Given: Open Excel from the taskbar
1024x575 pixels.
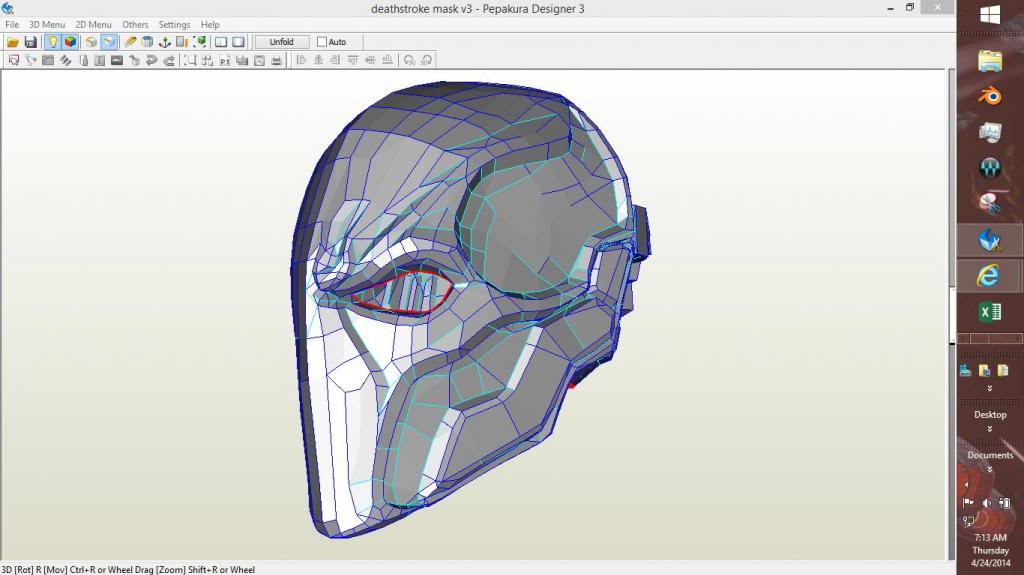Looking at the screenshot, I should click(x=990, y=312).
